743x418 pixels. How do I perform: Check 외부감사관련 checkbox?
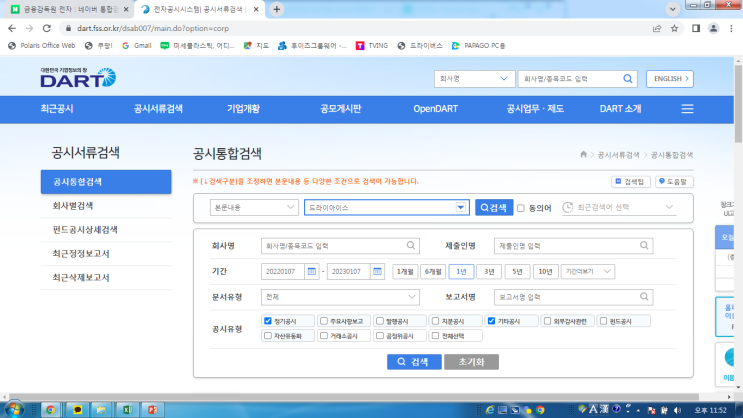pyautogui.click(x=547, y=321)
